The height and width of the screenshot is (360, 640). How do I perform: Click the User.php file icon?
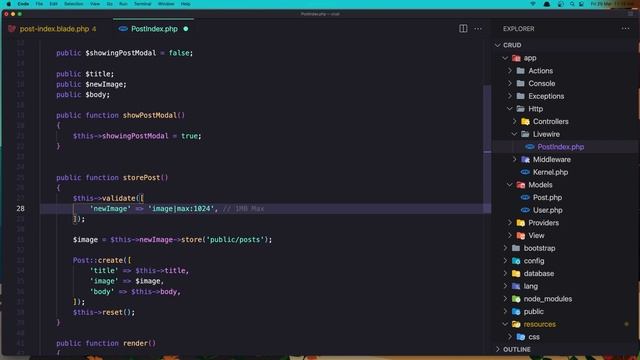(525, 210)
